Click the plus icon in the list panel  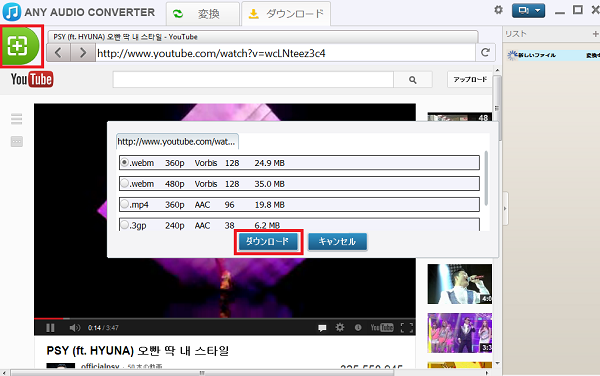pos(595,34)
